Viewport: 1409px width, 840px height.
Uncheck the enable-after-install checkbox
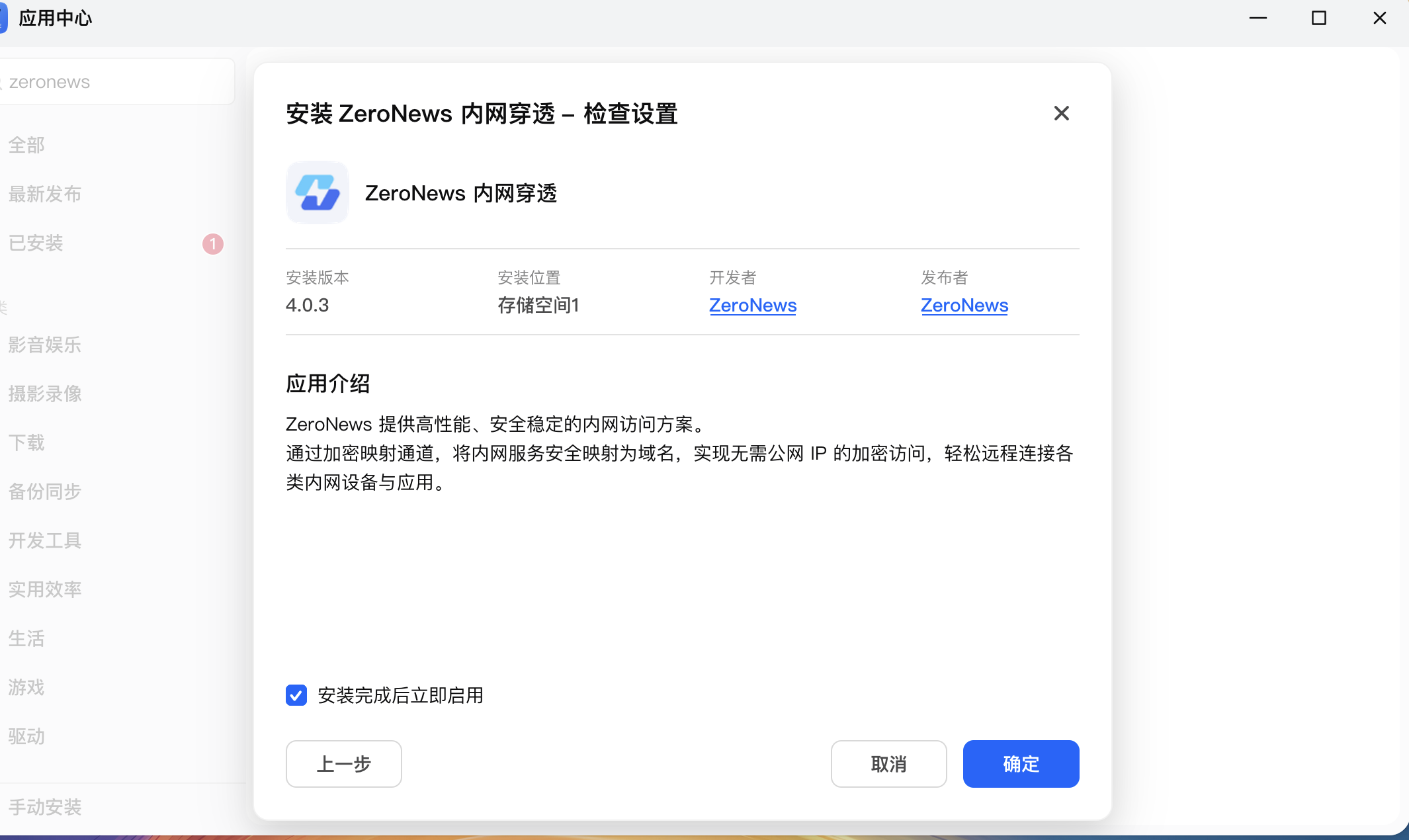click(296, 695)
